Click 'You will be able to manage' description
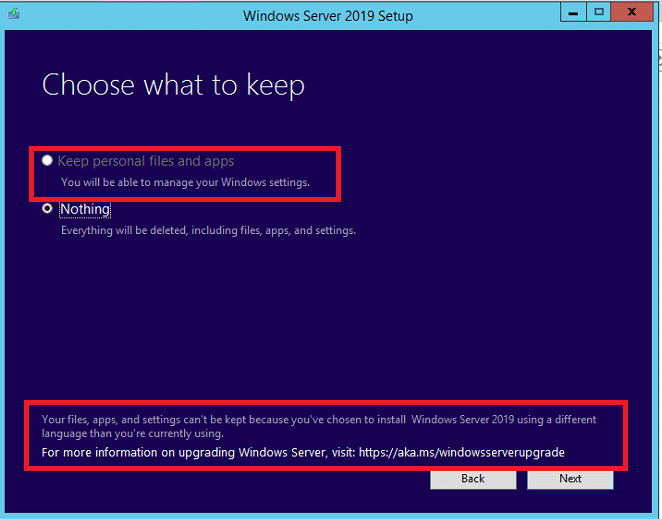The height and width of the screenshot is (519, 662). [x=185, y=182]
